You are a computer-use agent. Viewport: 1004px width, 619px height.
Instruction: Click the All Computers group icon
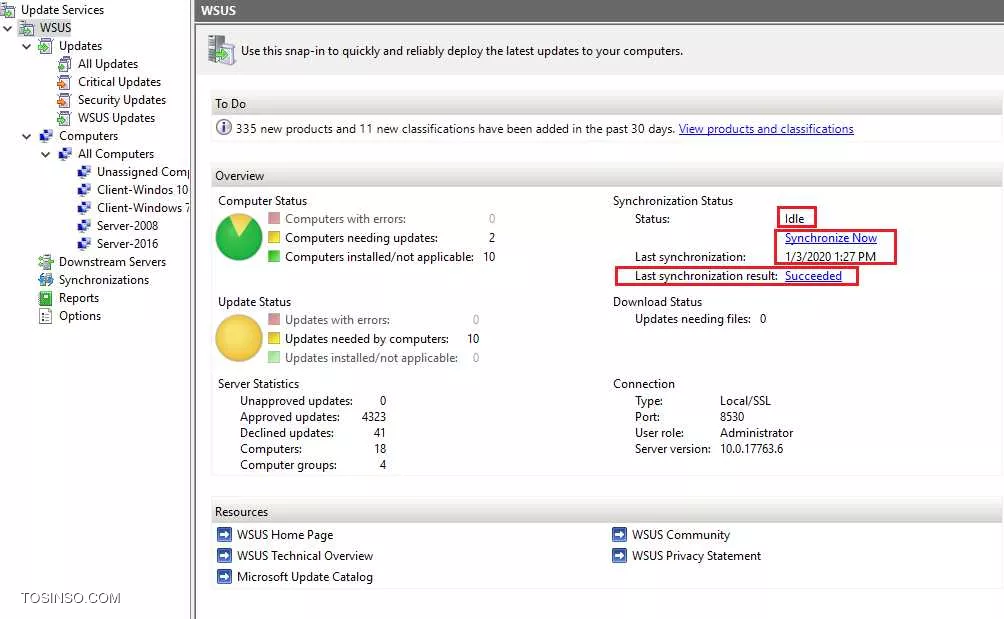[65, 154]
